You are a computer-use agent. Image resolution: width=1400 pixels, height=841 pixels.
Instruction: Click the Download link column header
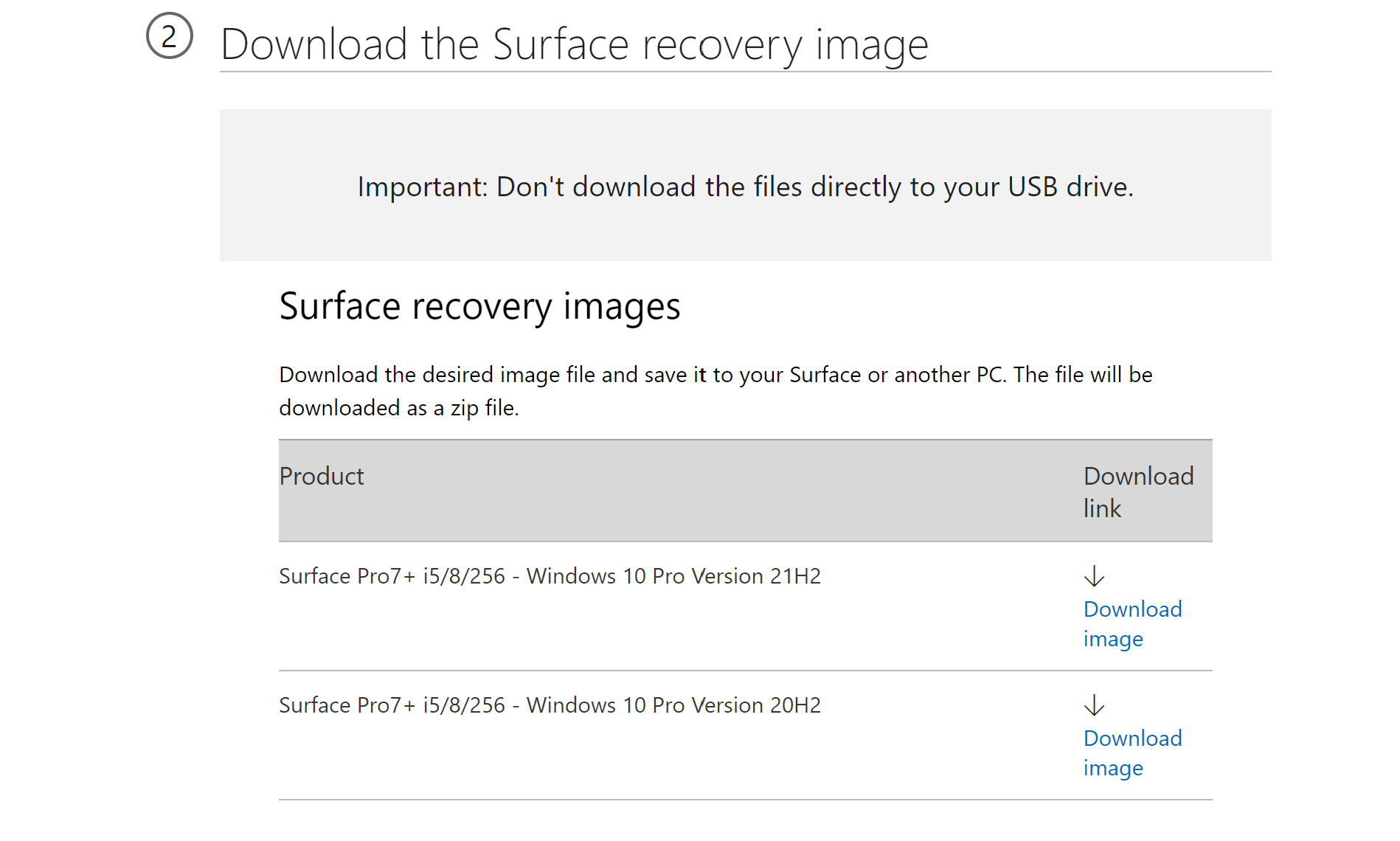[1139, 491]
